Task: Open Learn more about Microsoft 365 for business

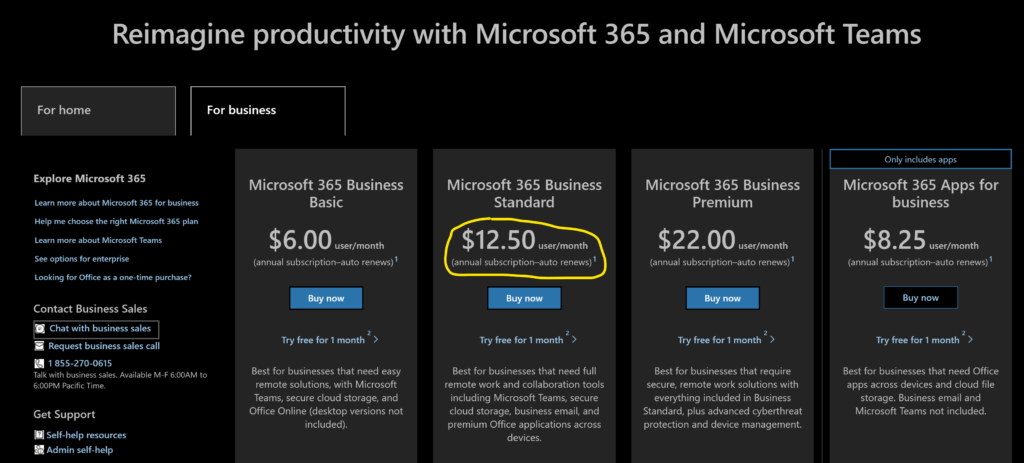Action: click(116, 203)
